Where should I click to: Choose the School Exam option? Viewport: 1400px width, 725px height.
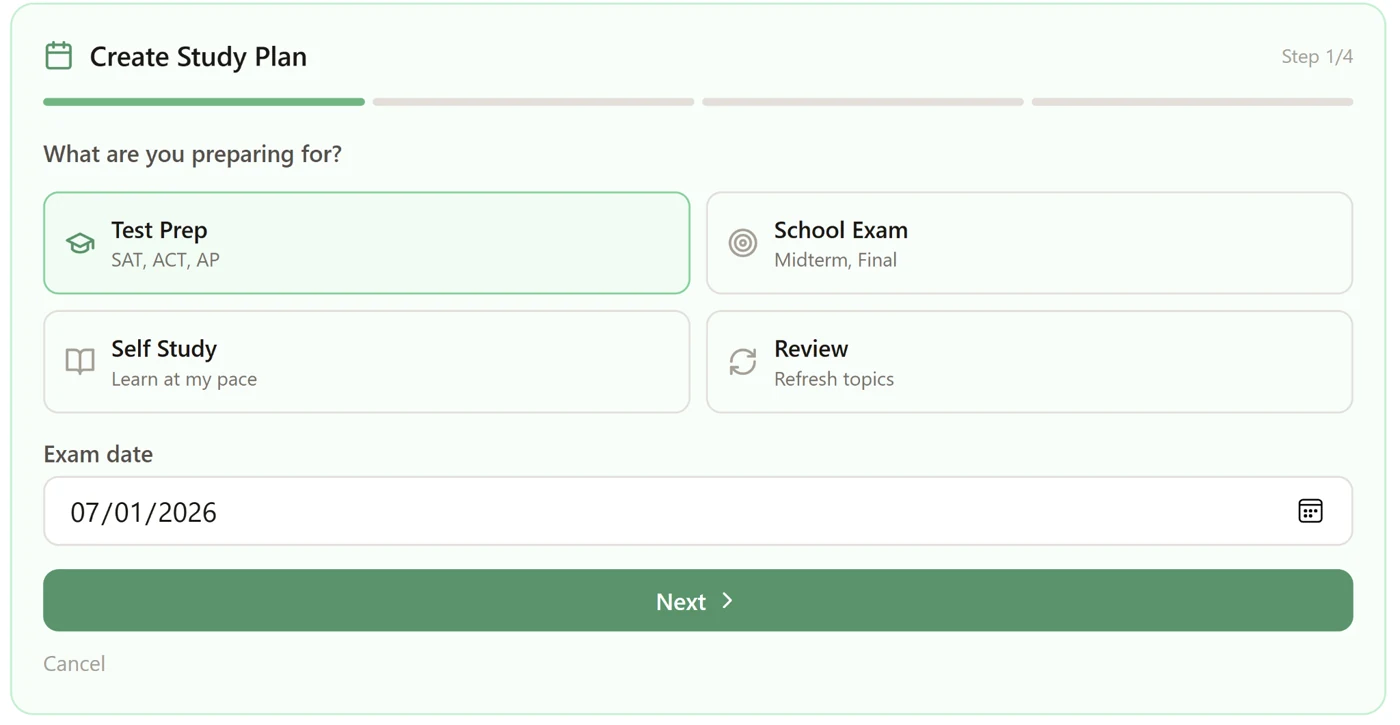(x=1029, y=243)
